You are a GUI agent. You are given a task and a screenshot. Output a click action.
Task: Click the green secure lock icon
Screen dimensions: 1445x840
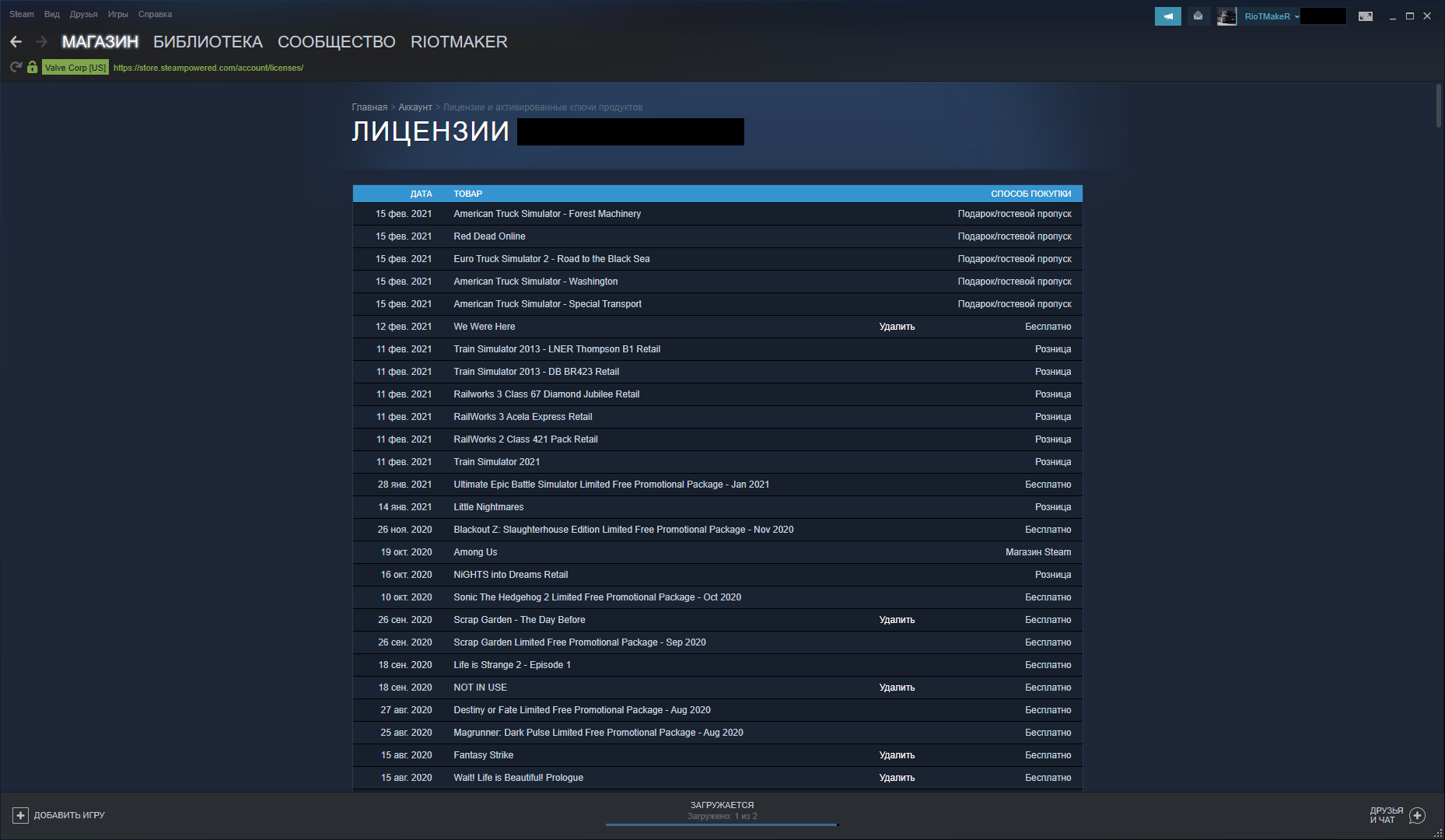coord(32,68)
